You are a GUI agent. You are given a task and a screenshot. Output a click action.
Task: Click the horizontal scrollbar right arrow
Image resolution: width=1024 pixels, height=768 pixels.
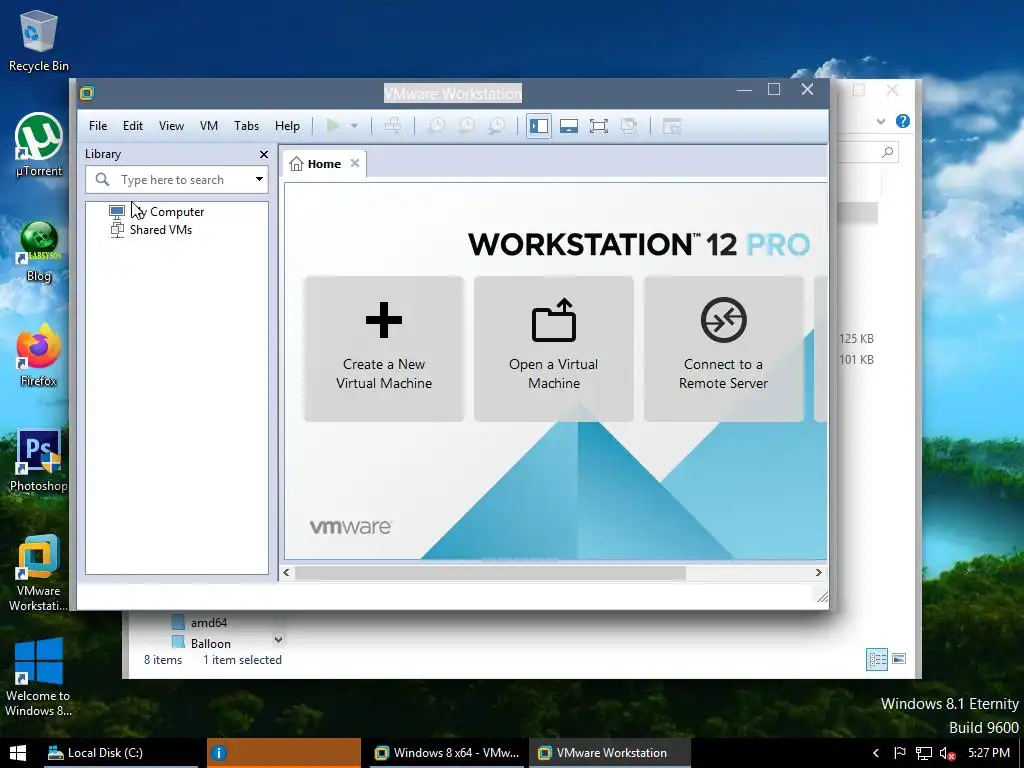[x=819, y=573]
